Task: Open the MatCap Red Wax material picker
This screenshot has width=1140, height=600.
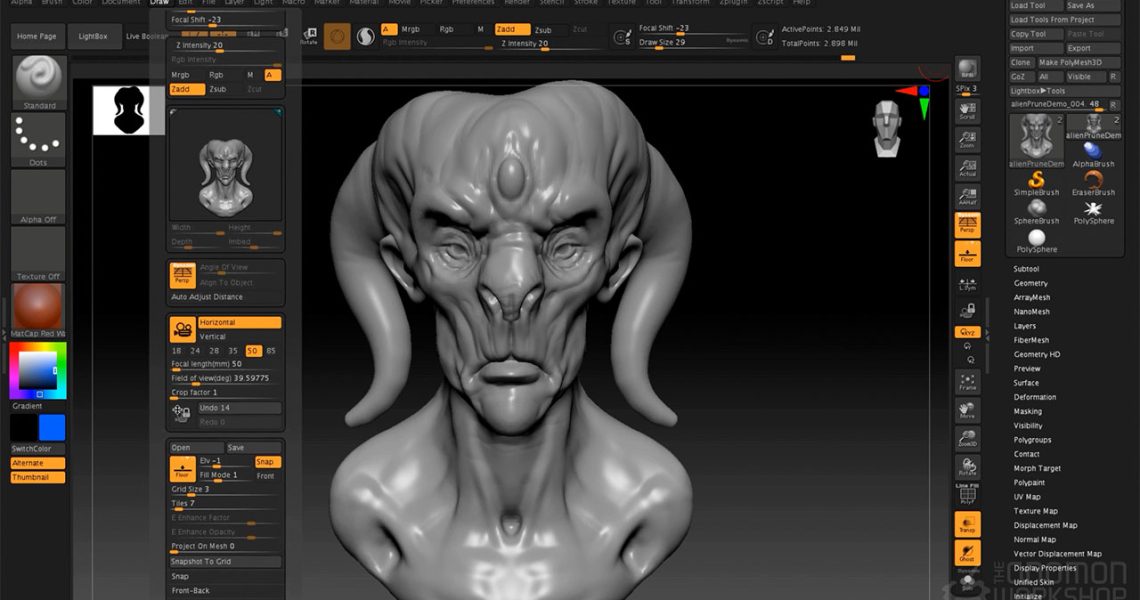Action: [38, 308]
